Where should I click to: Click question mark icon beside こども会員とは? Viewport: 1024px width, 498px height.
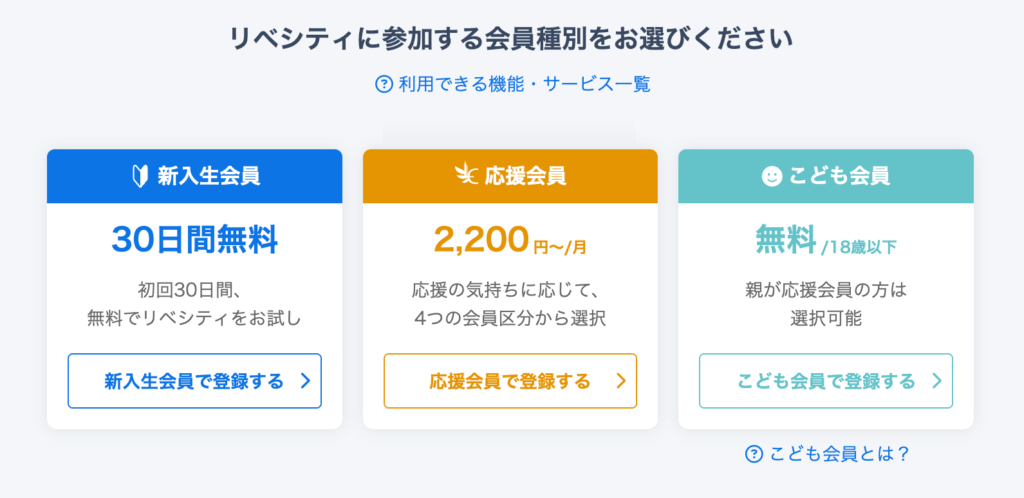754,454
